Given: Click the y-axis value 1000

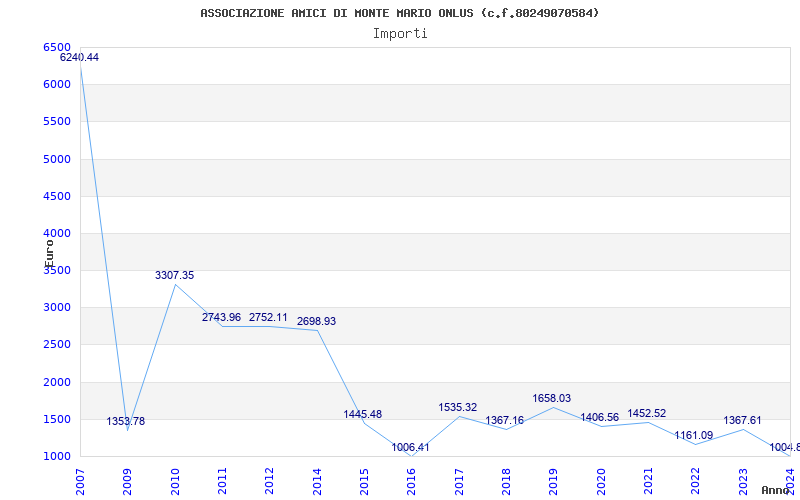Looking at the screenshot, I should point(57,456).
